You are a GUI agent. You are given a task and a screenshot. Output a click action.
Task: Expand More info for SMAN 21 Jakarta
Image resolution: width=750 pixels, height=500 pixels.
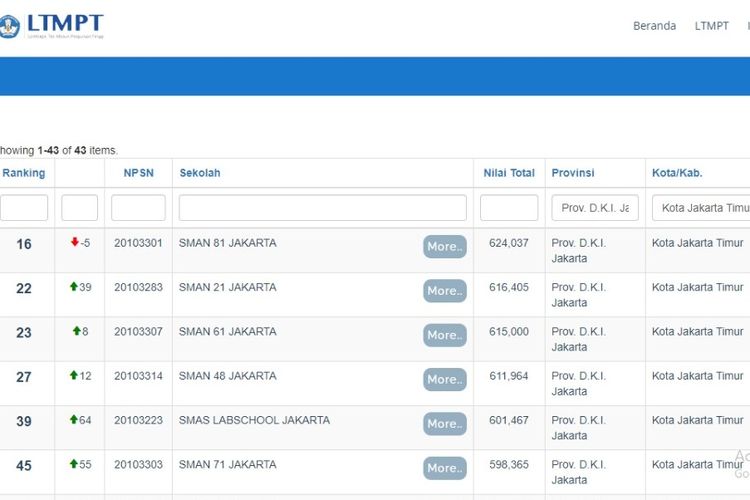pyautogui.click(x=444, y=291)
